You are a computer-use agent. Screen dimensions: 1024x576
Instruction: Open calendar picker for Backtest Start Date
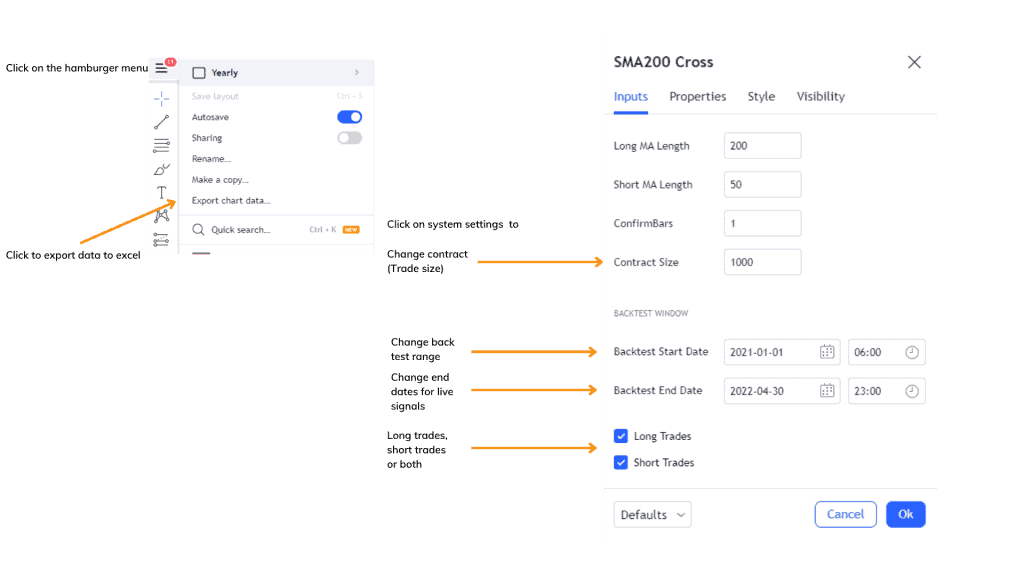tap(827, 352)
